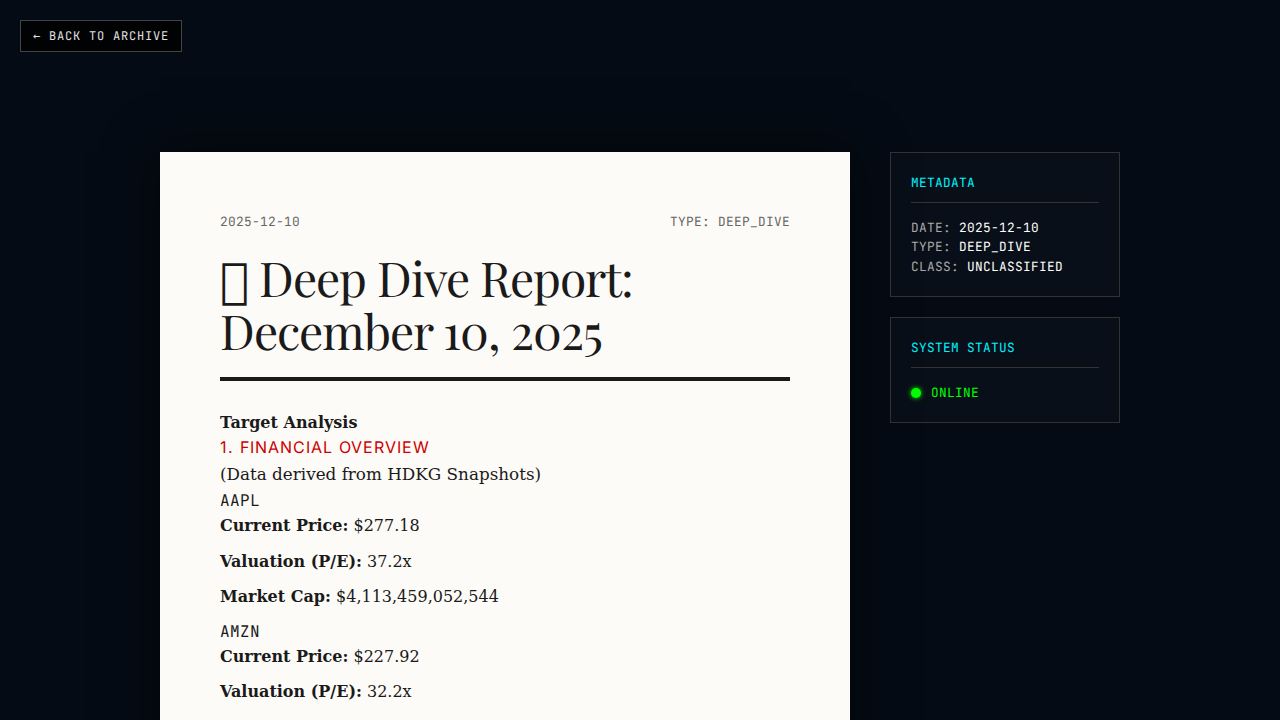
Task: Click the green online status dot
Action: pyautogui.click(x=916, y=393)
